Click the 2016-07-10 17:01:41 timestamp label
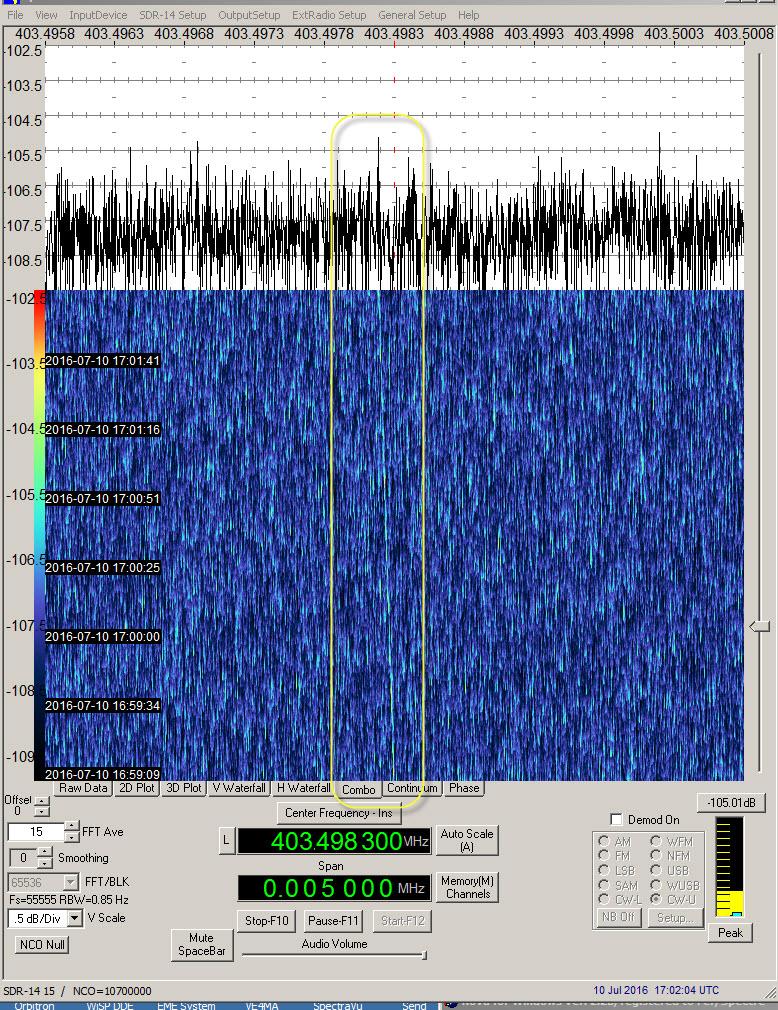778x1010 pixels. (x=102, y=361)
